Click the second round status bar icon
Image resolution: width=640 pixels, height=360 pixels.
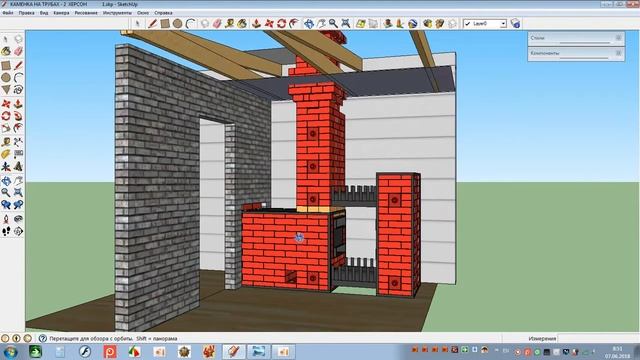click(16, 338)
